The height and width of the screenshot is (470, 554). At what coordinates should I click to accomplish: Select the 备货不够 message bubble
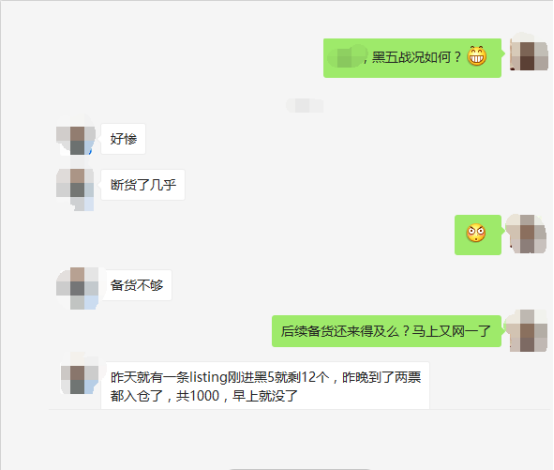(136, 285)
